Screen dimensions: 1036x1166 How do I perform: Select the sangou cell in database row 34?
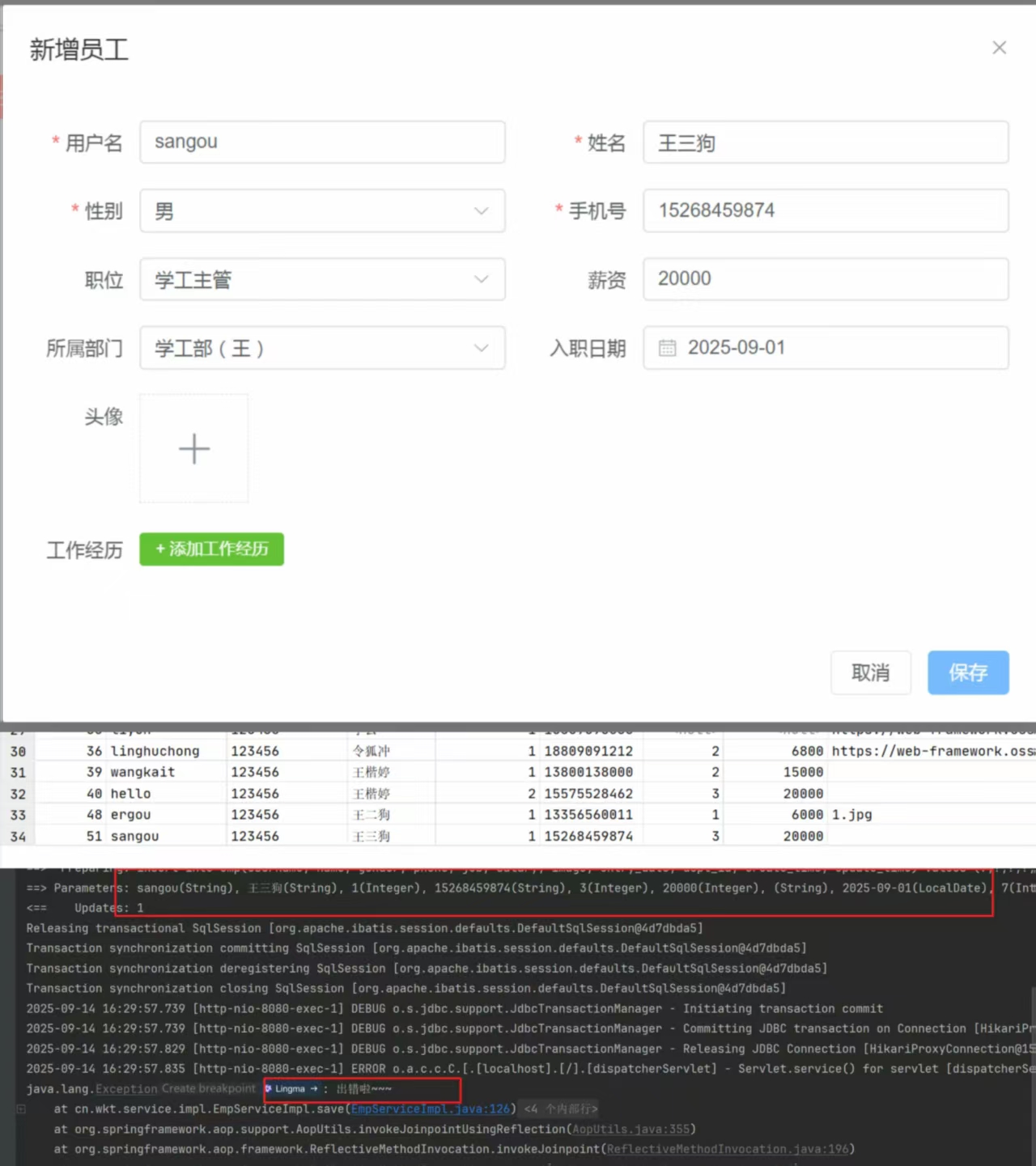coord(135,836)
